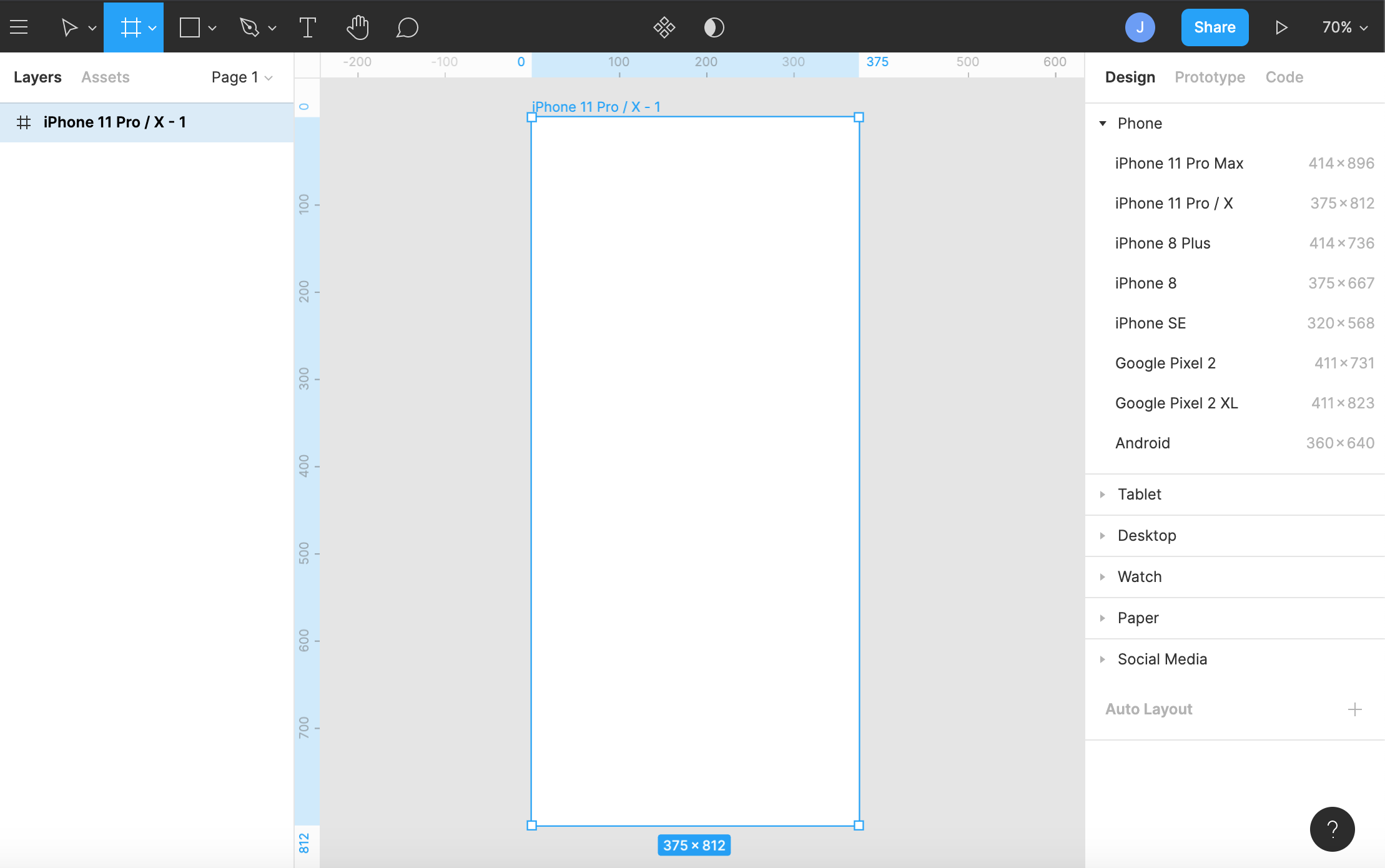Add Auto Layout with plus icon
The height and width of the screenshot is (868, 1385).
pos(1354,709)
